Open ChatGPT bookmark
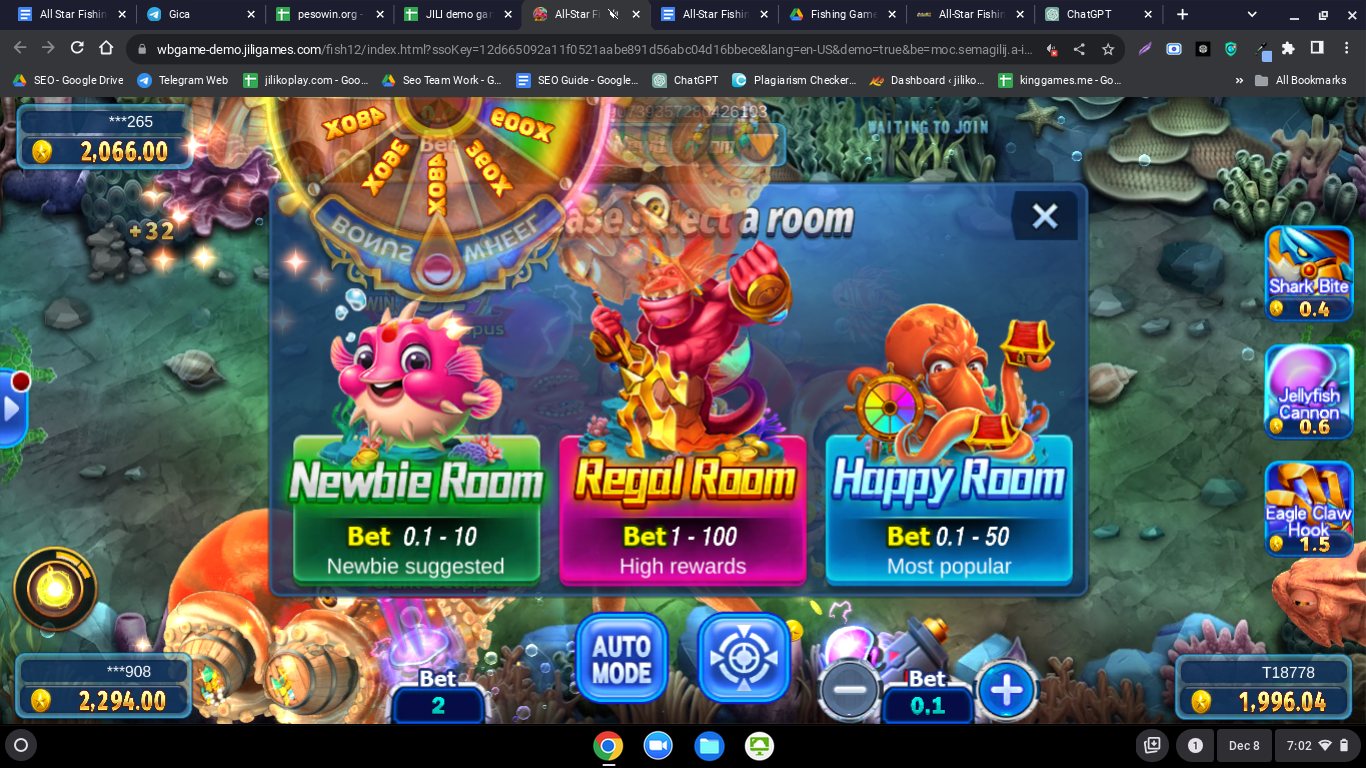 tap(686, 80)
